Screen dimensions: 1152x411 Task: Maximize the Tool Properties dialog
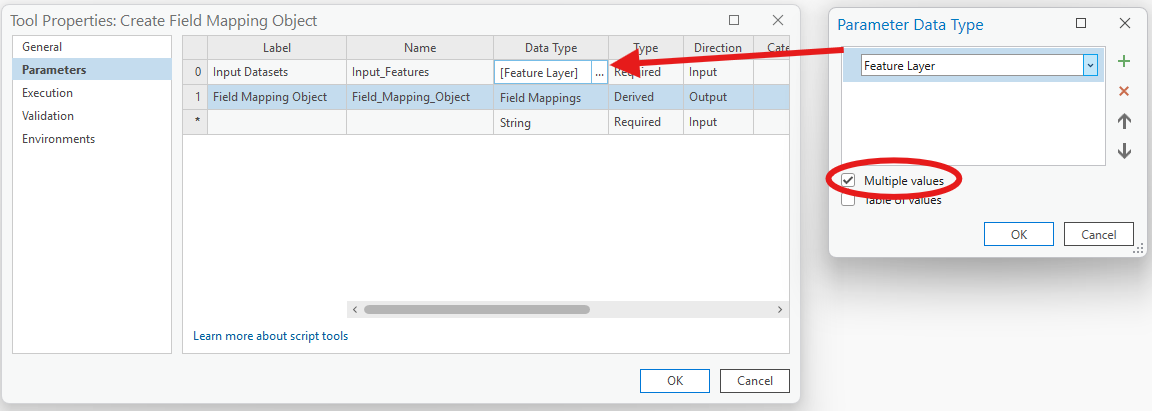pyautogui.click(x=734, y=20)
